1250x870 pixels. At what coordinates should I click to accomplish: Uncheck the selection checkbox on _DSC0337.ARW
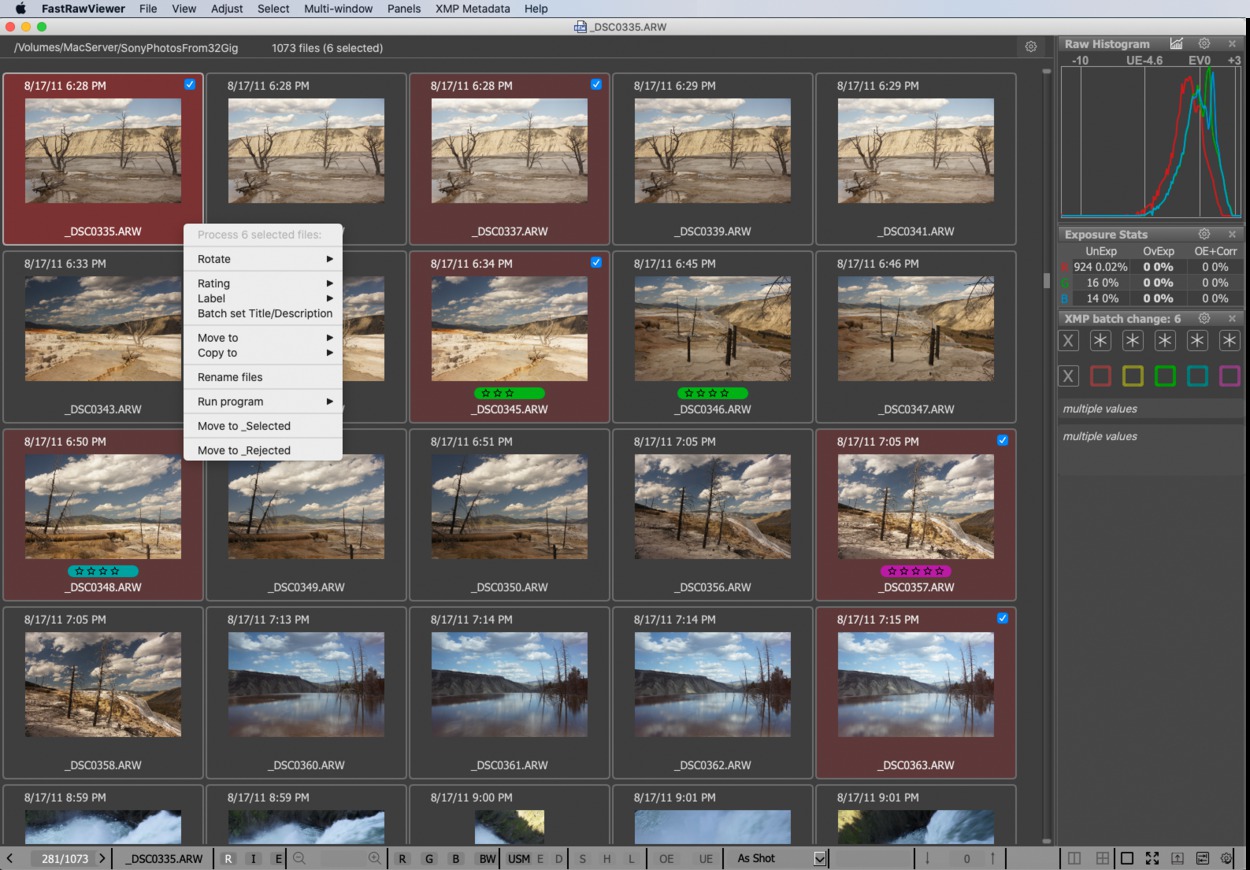(x=596, y=85)
